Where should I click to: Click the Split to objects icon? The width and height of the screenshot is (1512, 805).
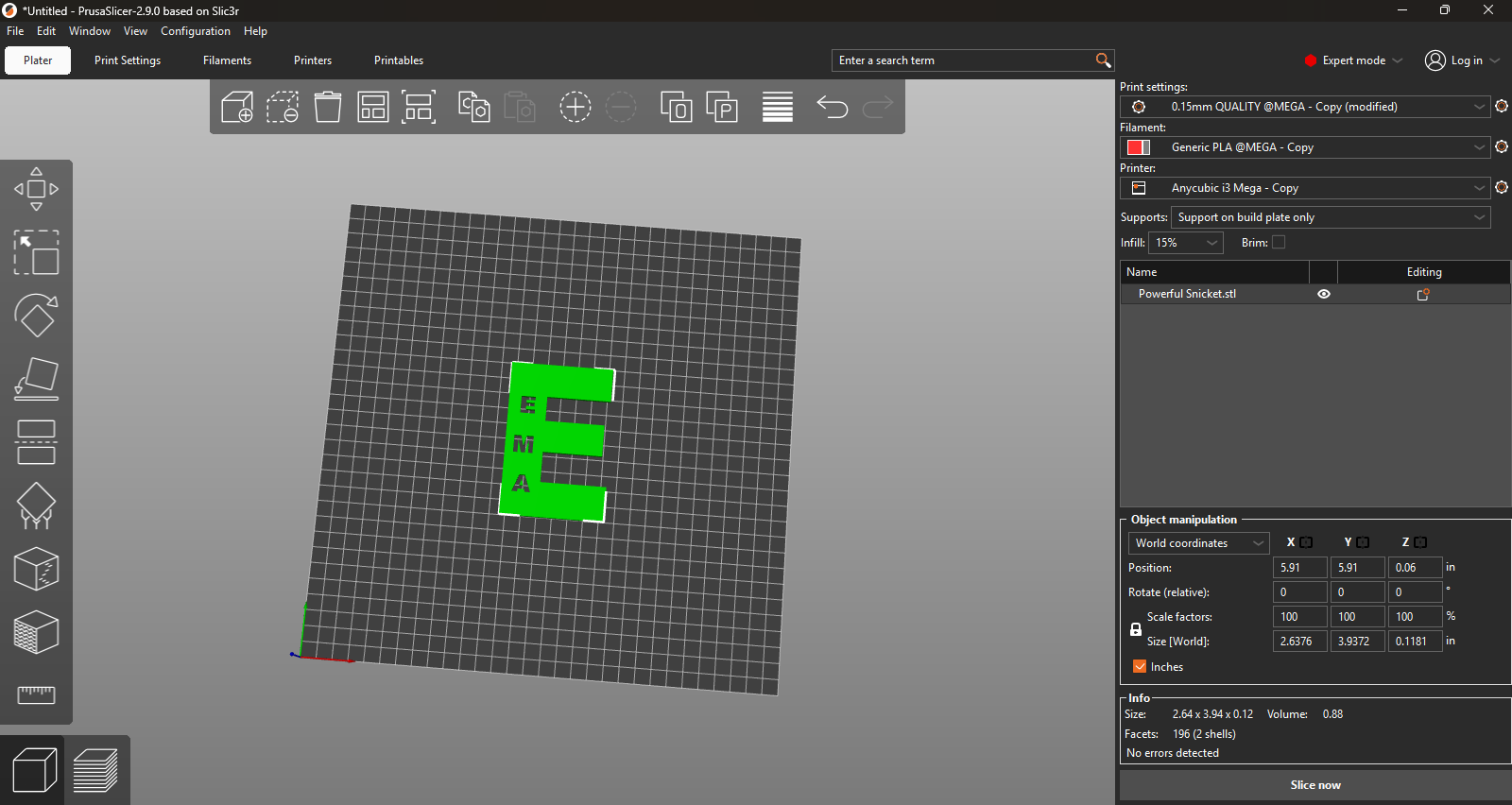click(677, 107)
